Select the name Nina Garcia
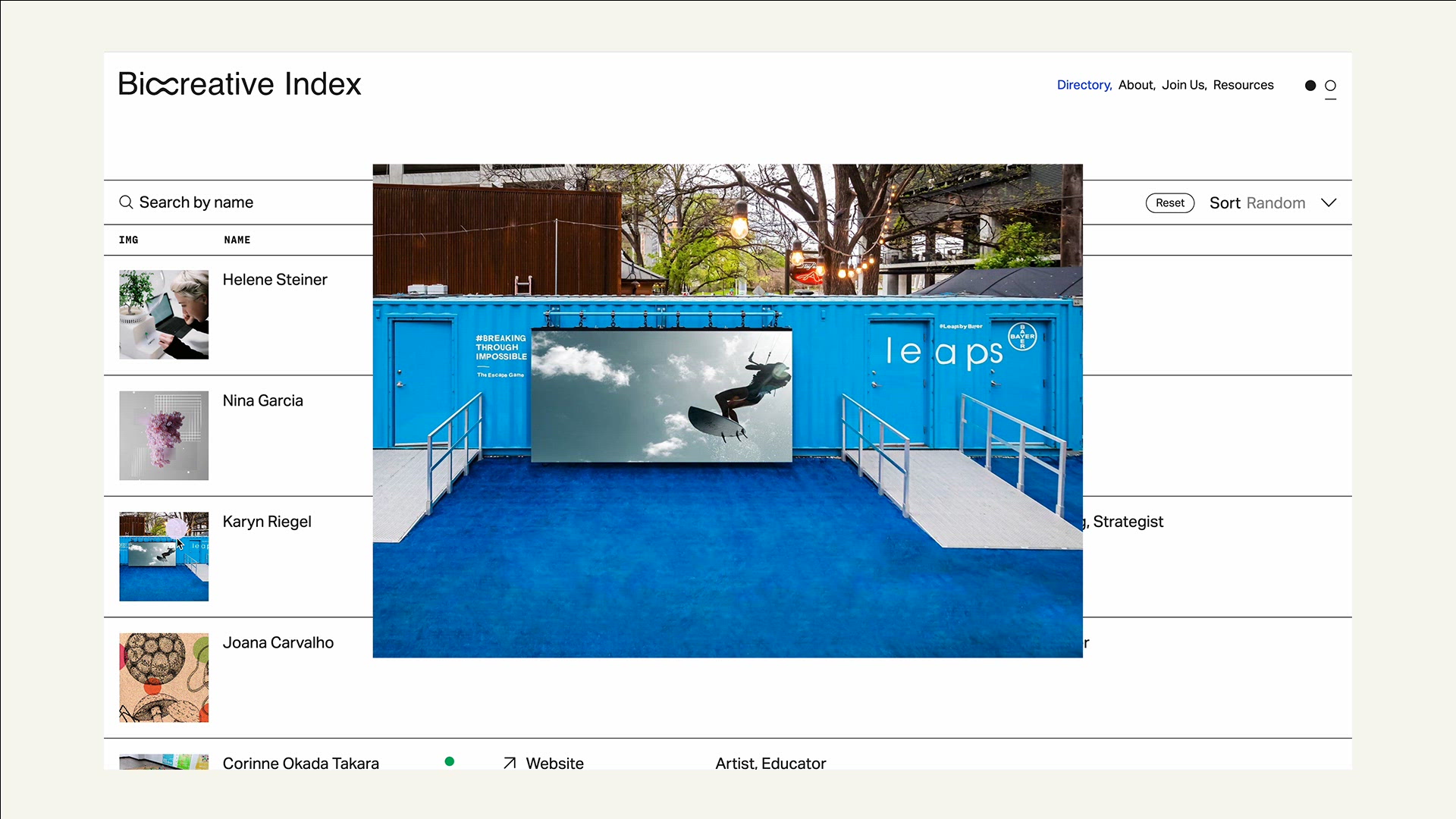Viewport: 1456px width, 819px height. pos(263,400)
